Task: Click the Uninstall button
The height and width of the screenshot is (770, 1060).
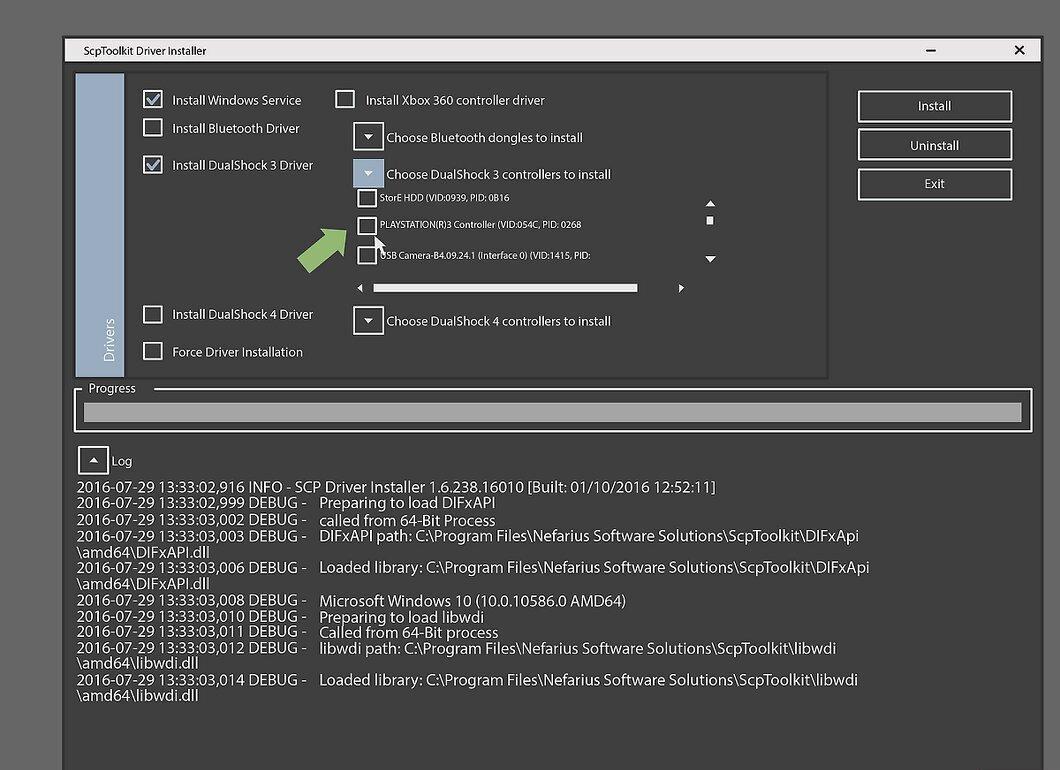Action: coord(935,145)
